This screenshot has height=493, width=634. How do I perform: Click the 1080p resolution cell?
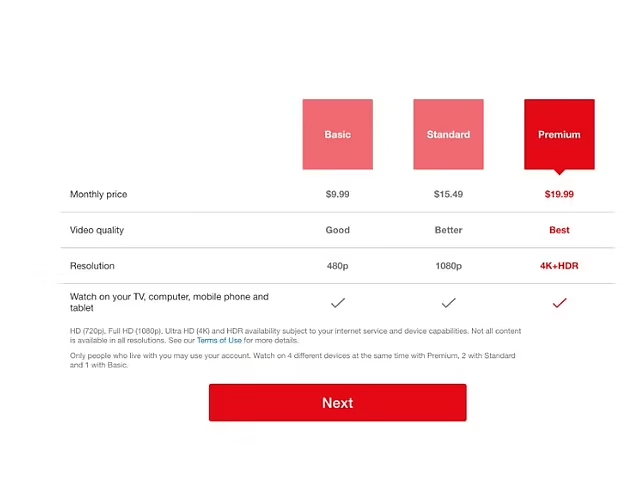448,266
